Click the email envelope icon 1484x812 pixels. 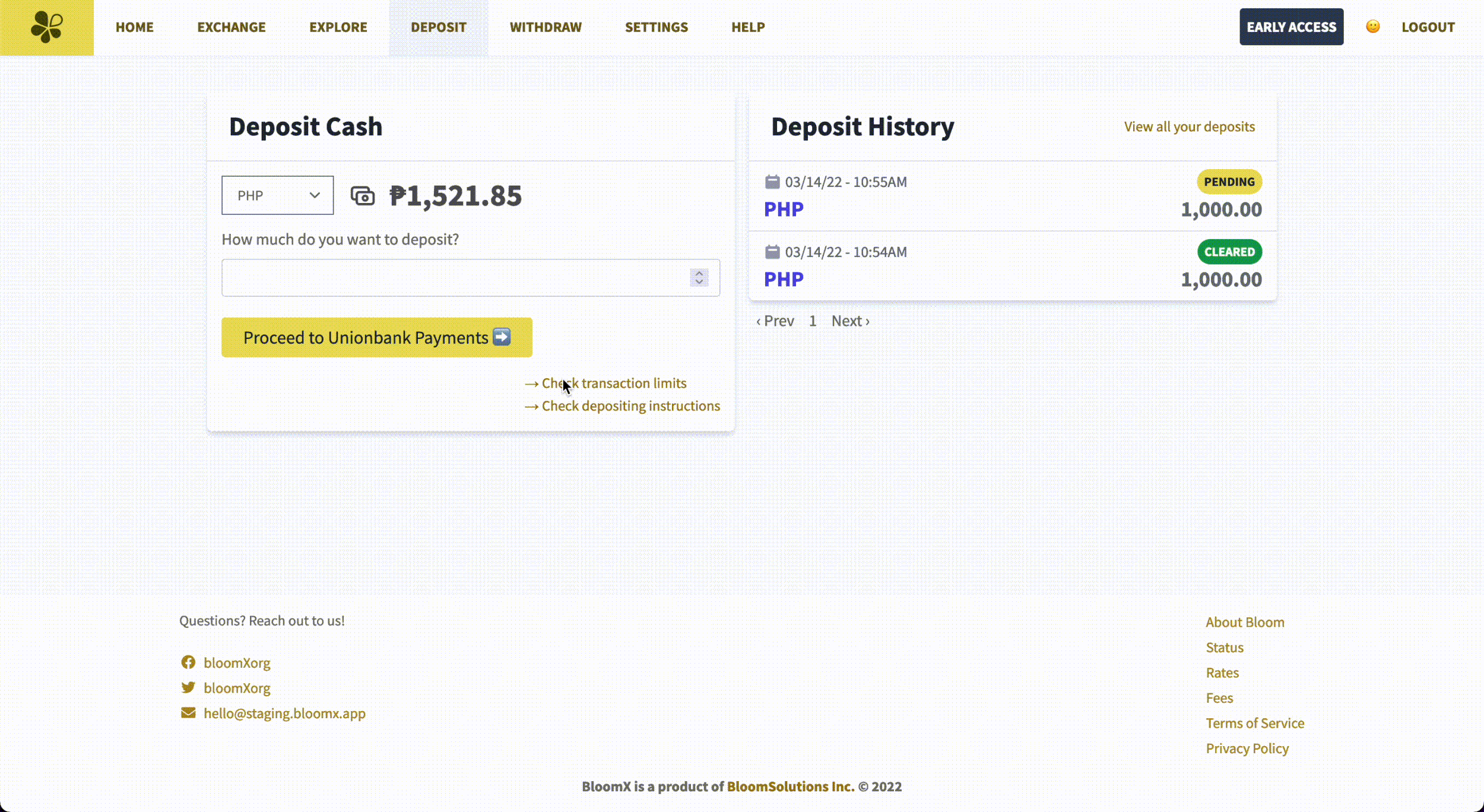click(x=188, y=712)
